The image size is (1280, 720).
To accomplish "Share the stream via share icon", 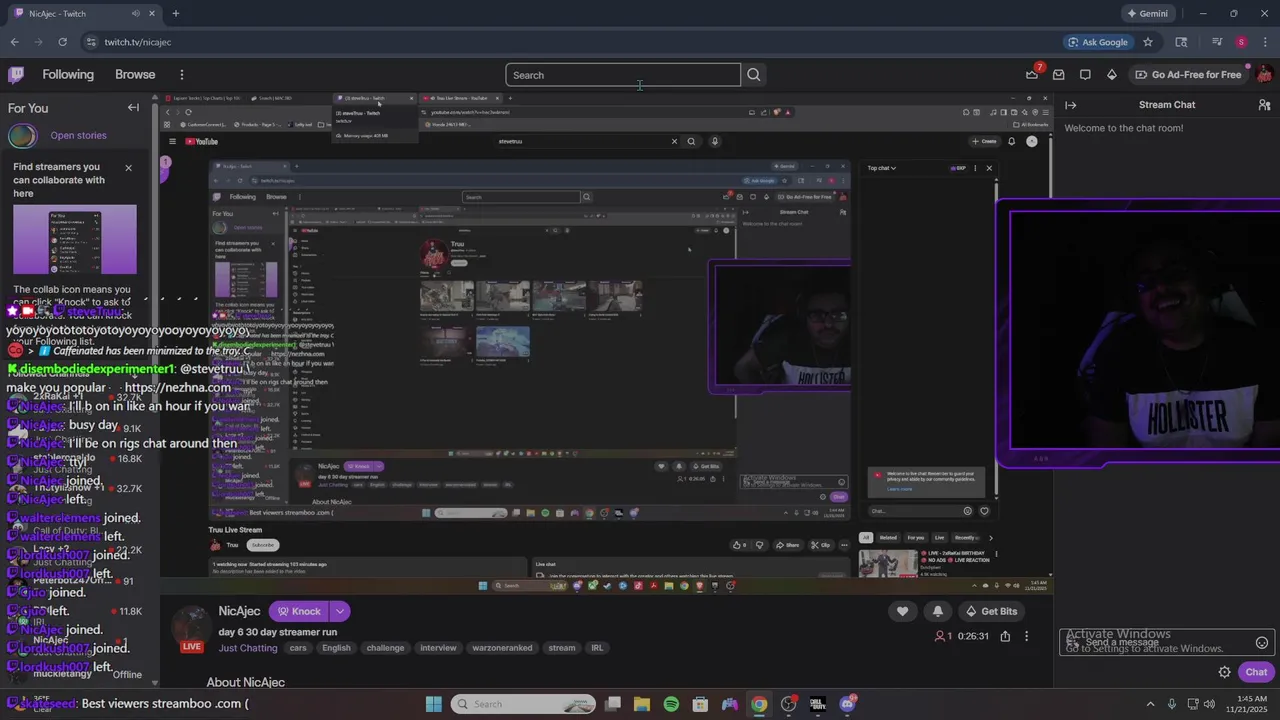I will (x=1005, y=636).
